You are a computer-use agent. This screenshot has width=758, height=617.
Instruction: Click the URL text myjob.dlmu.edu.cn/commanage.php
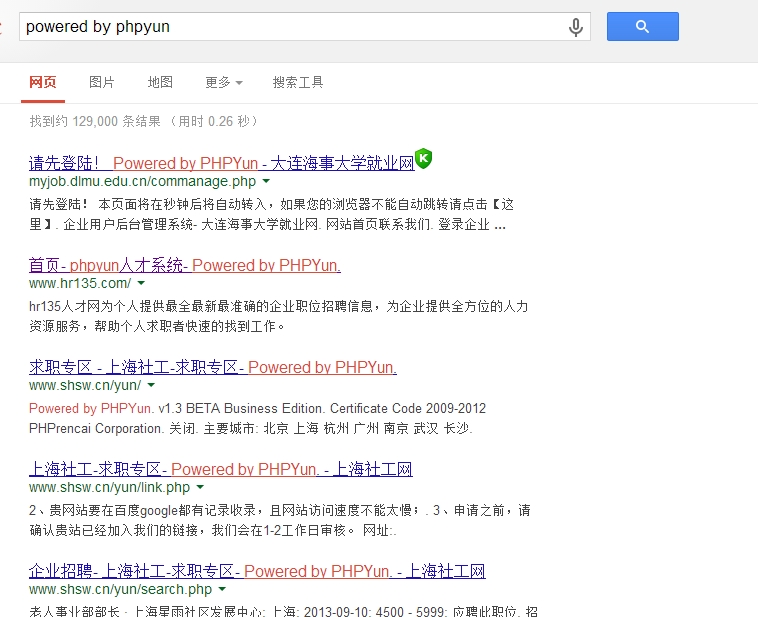[143, 181]
